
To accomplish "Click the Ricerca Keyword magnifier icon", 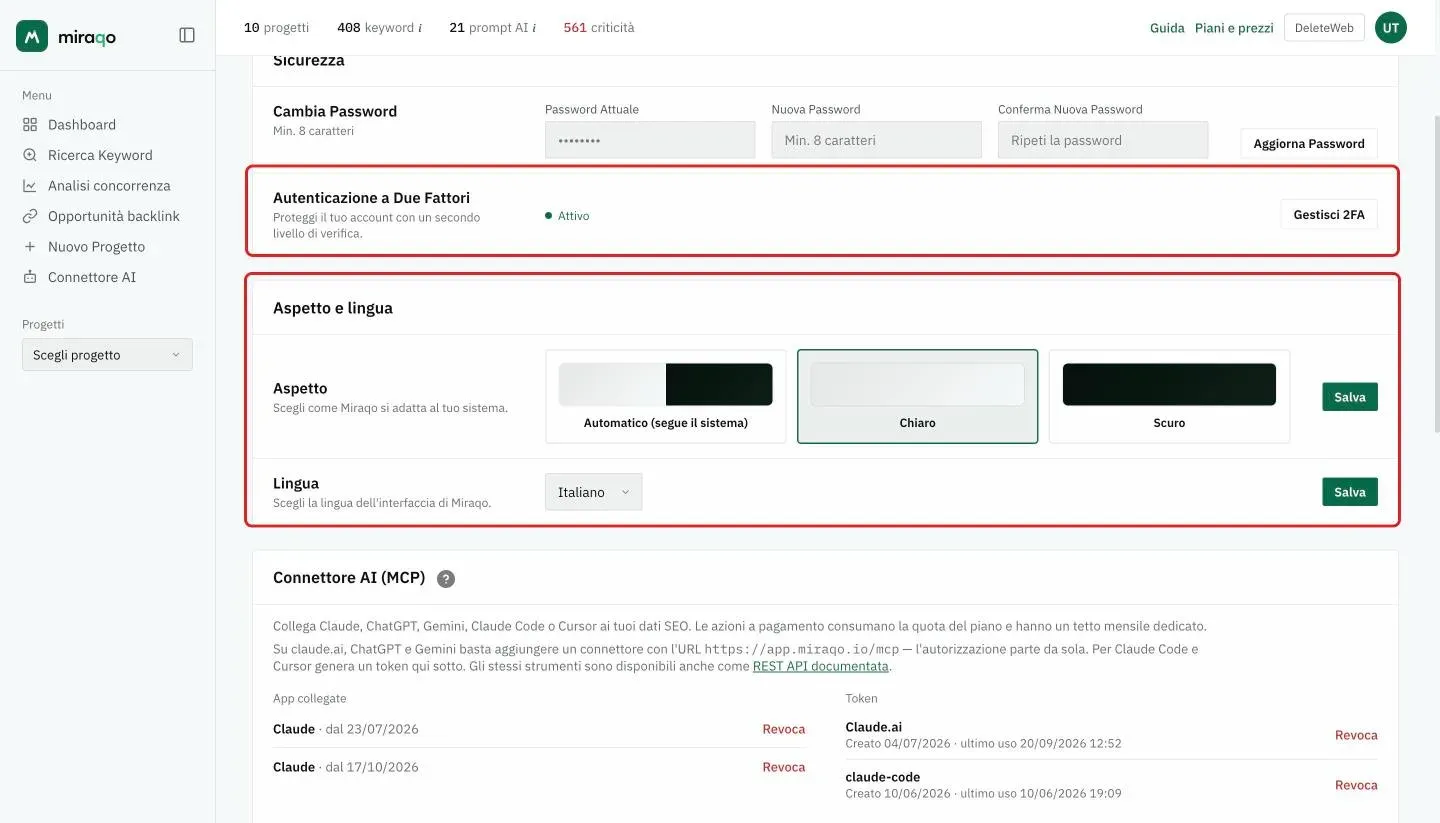I will tap(30, 155).
